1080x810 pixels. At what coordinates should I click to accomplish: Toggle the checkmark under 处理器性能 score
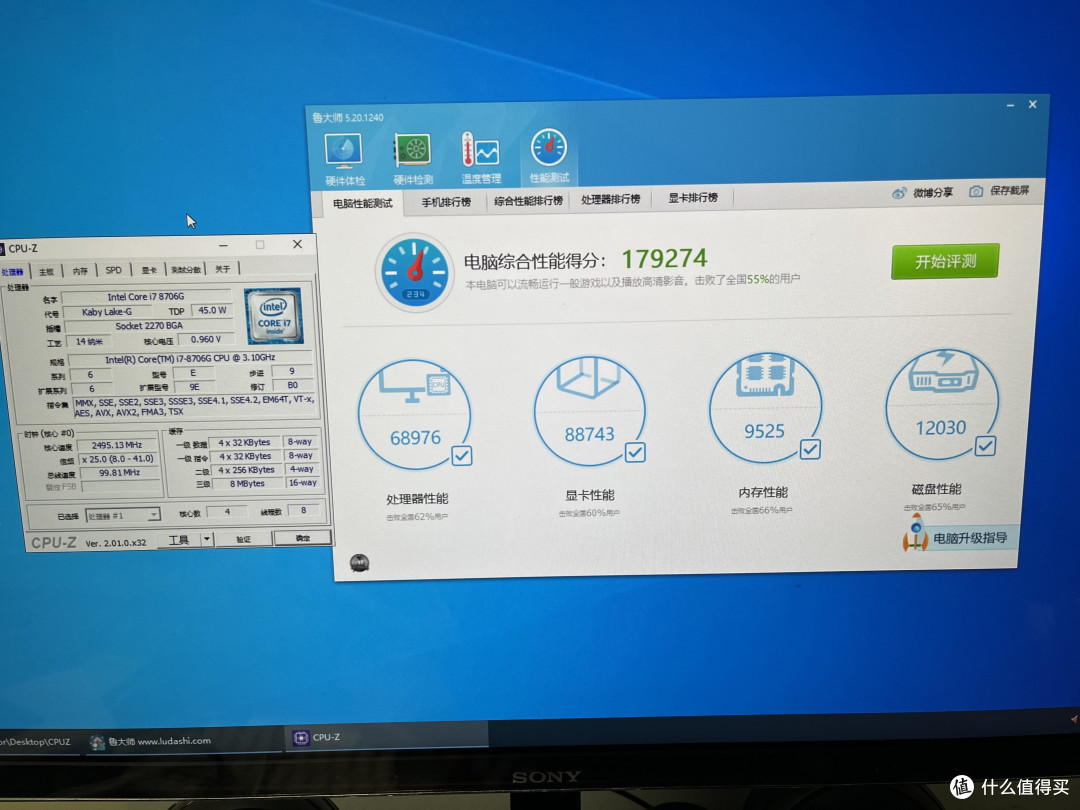[x=461, y=455]
